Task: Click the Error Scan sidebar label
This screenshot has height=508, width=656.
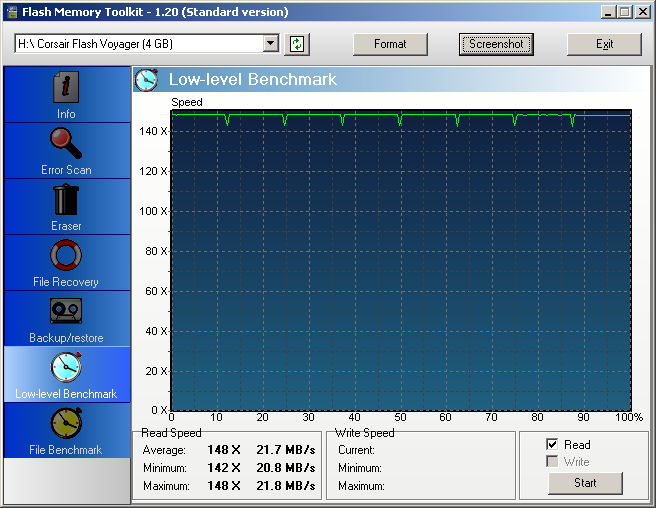Action: (x=66, y=170)
